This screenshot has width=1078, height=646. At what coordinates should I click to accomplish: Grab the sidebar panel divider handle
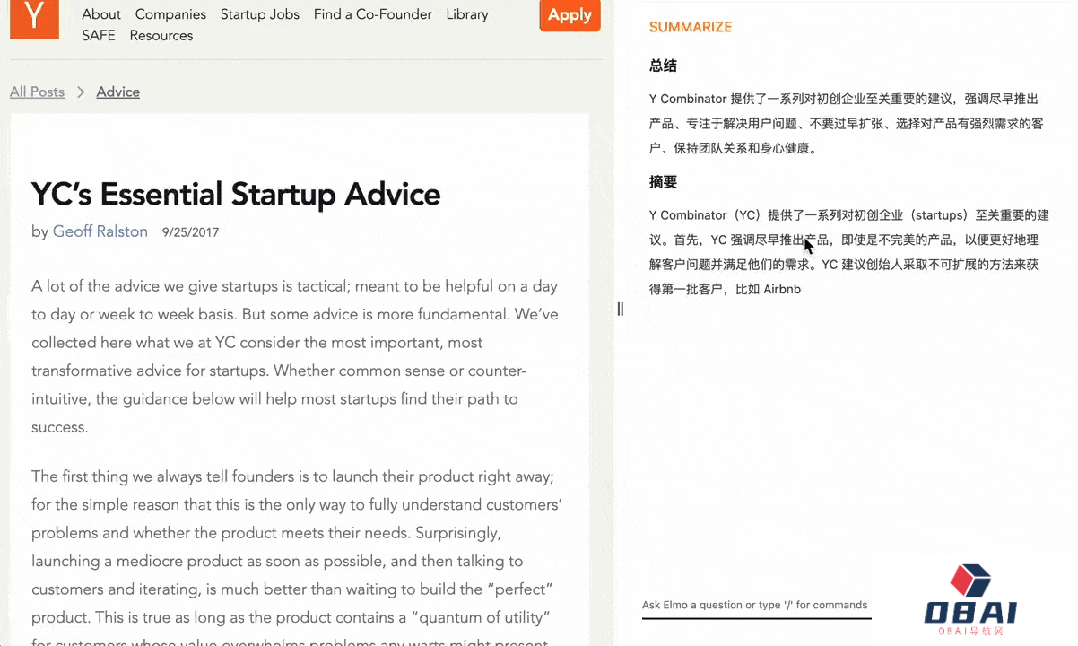(x=620, y=309)
